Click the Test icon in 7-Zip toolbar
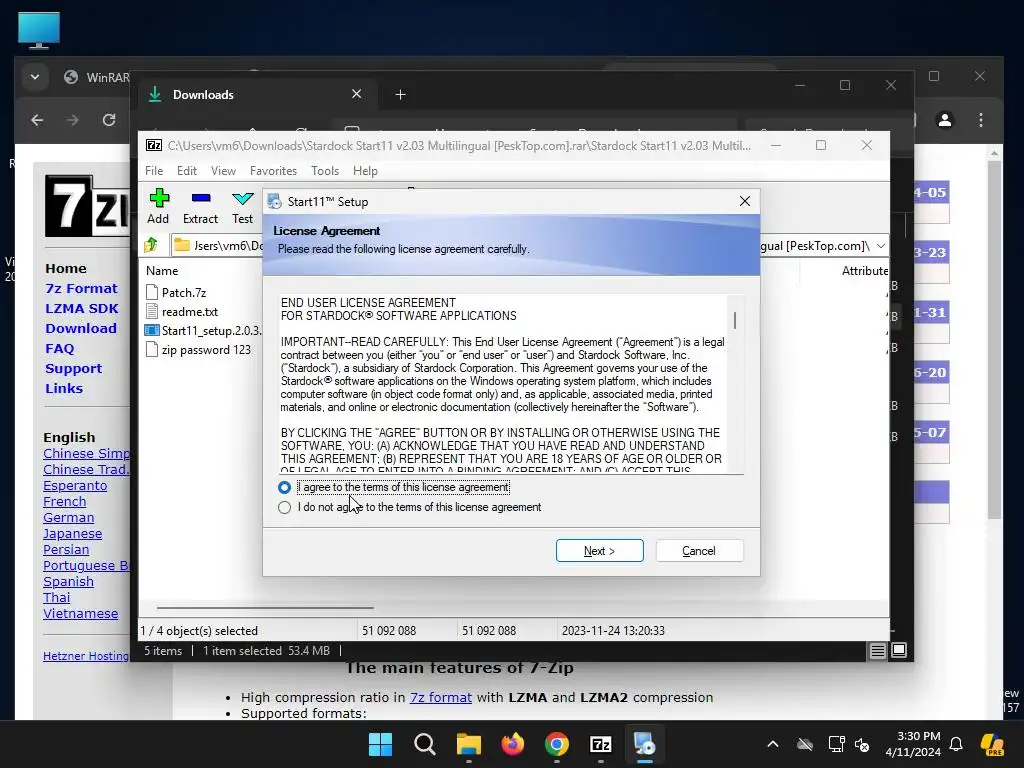 point(242,206)
